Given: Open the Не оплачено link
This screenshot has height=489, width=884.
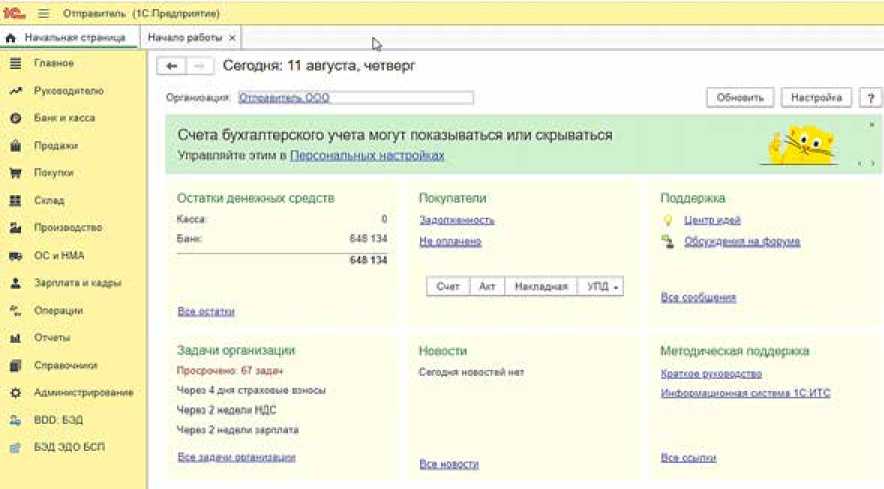Looking at the screenshot, I should pyautogui.click(x=450, y=241).
